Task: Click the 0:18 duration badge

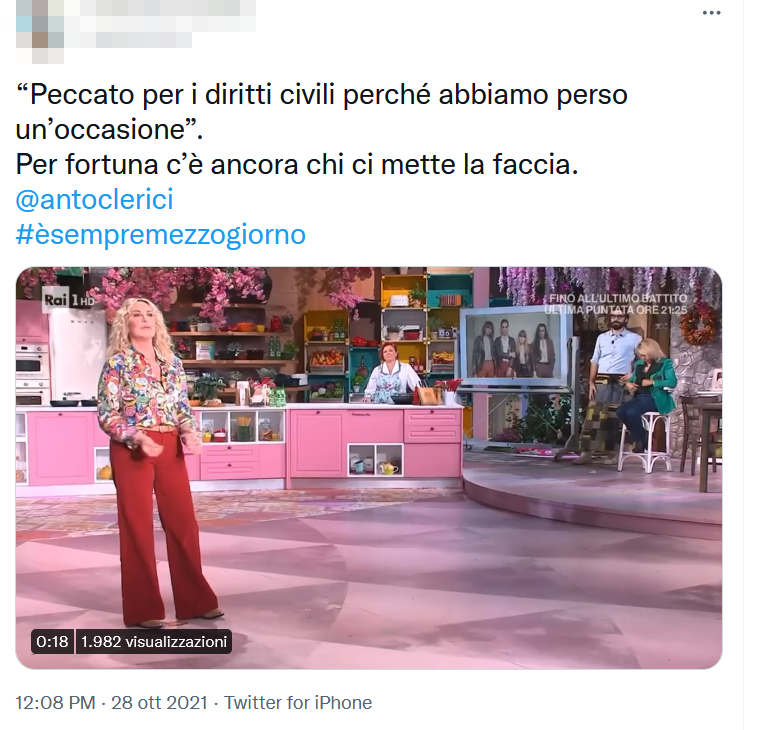Action: coord(52,641)
